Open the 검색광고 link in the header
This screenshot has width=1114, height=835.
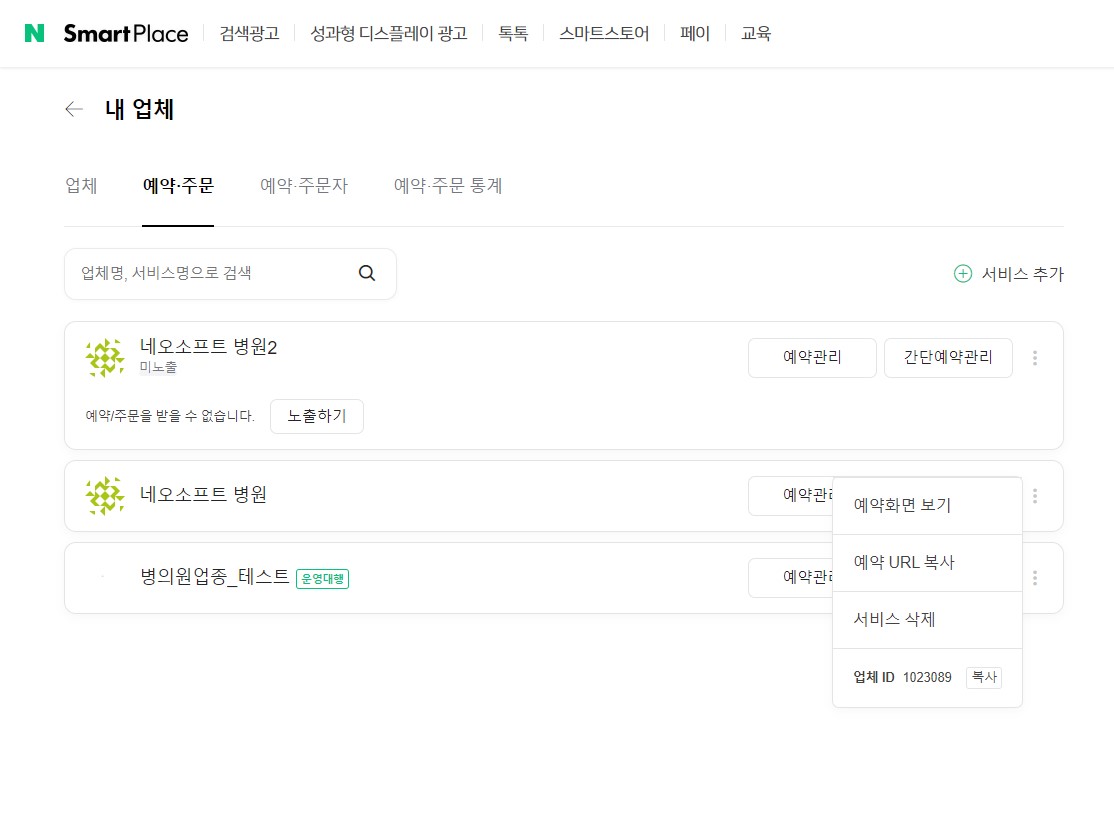249,33
